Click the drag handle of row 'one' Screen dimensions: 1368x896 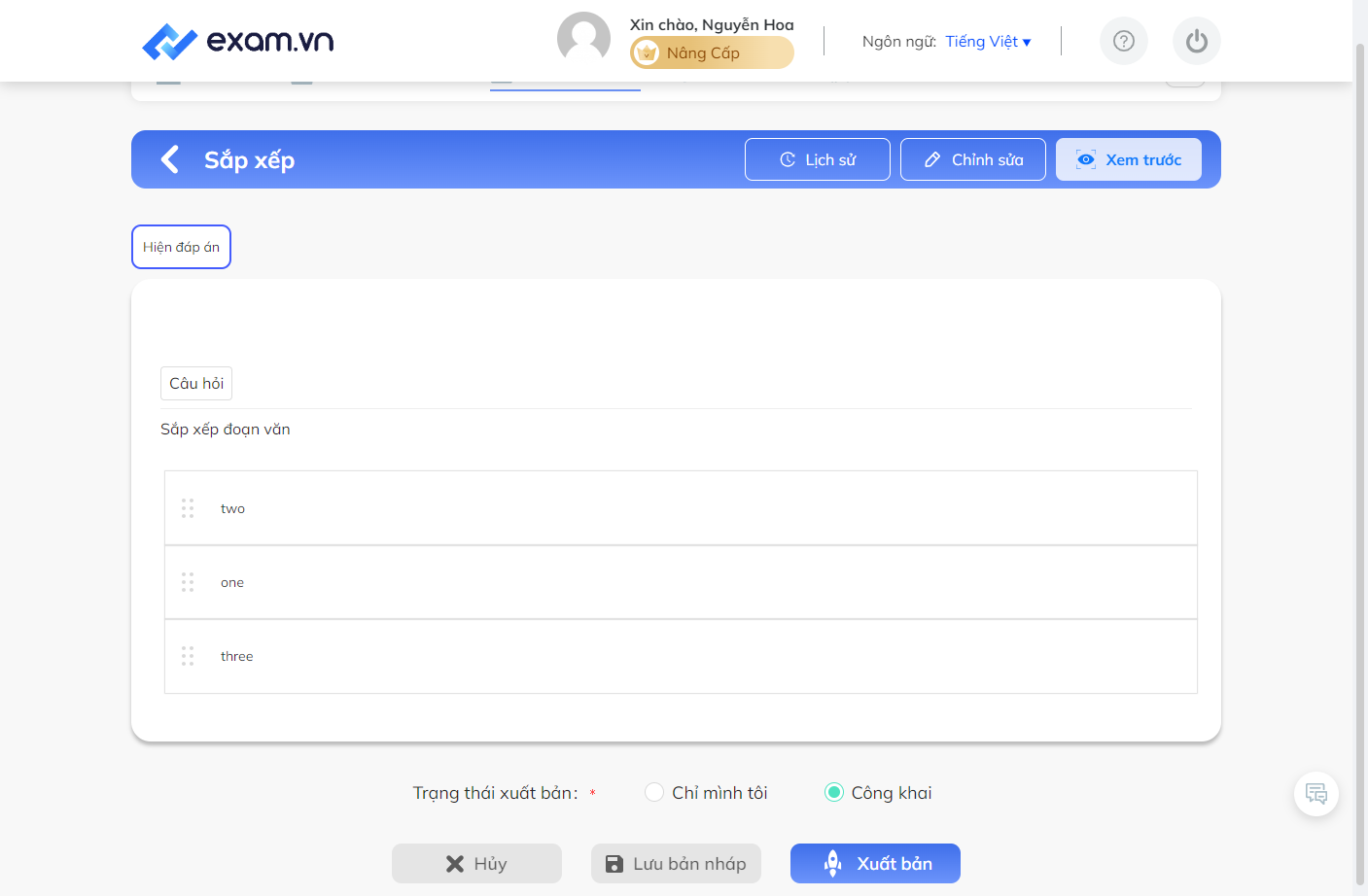(188, 582)
